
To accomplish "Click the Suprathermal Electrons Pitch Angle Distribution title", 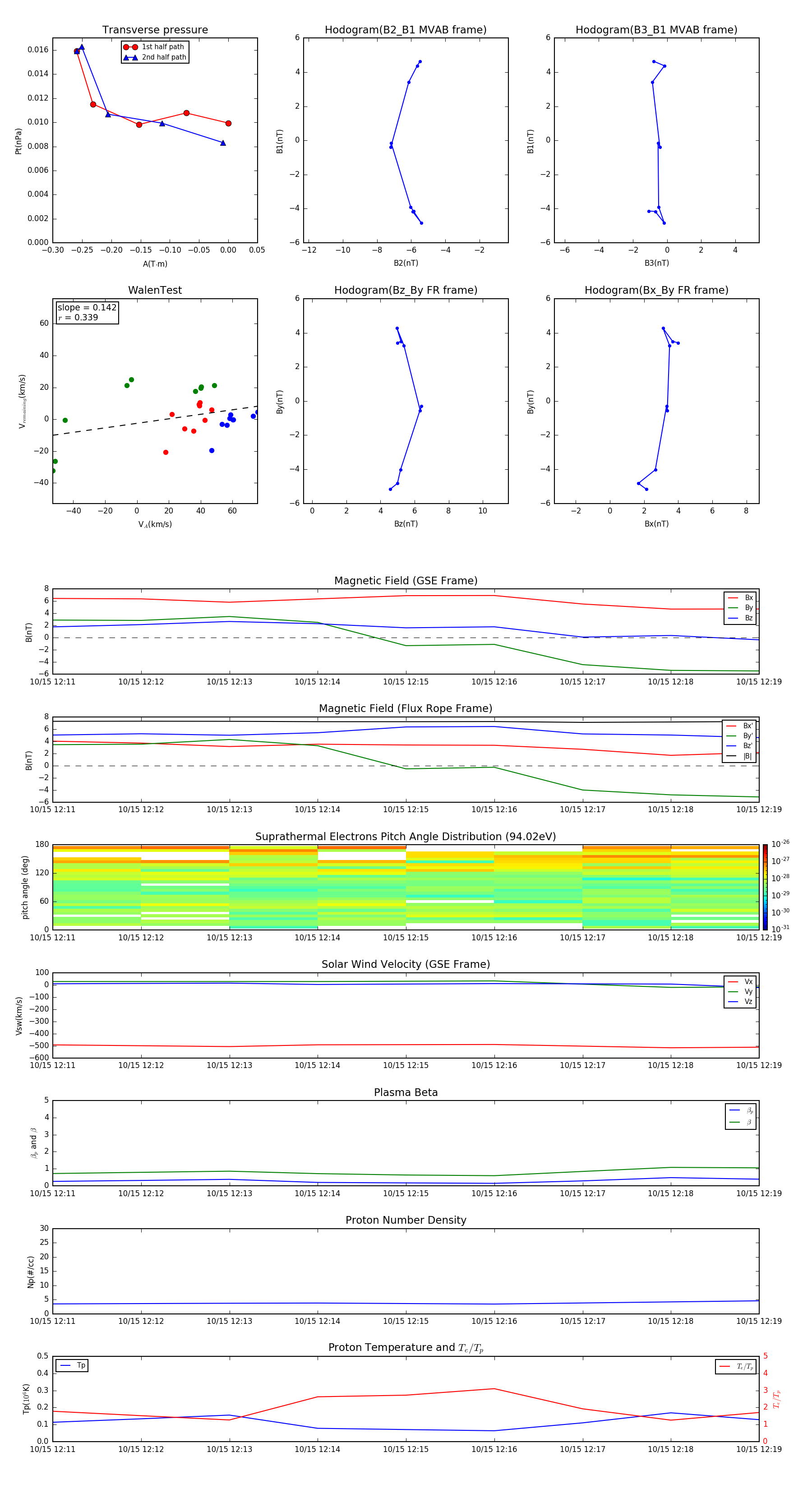I will pyautogui.click(x=406, y=837).
